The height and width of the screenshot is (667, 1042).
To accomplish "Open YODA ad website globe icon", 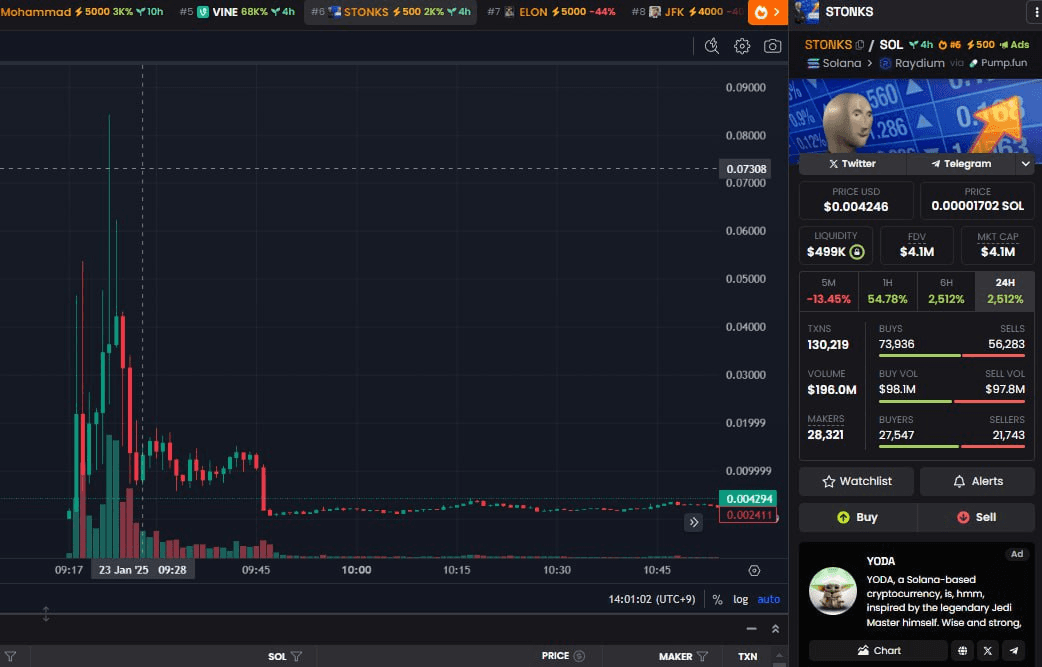I will 962,650.
